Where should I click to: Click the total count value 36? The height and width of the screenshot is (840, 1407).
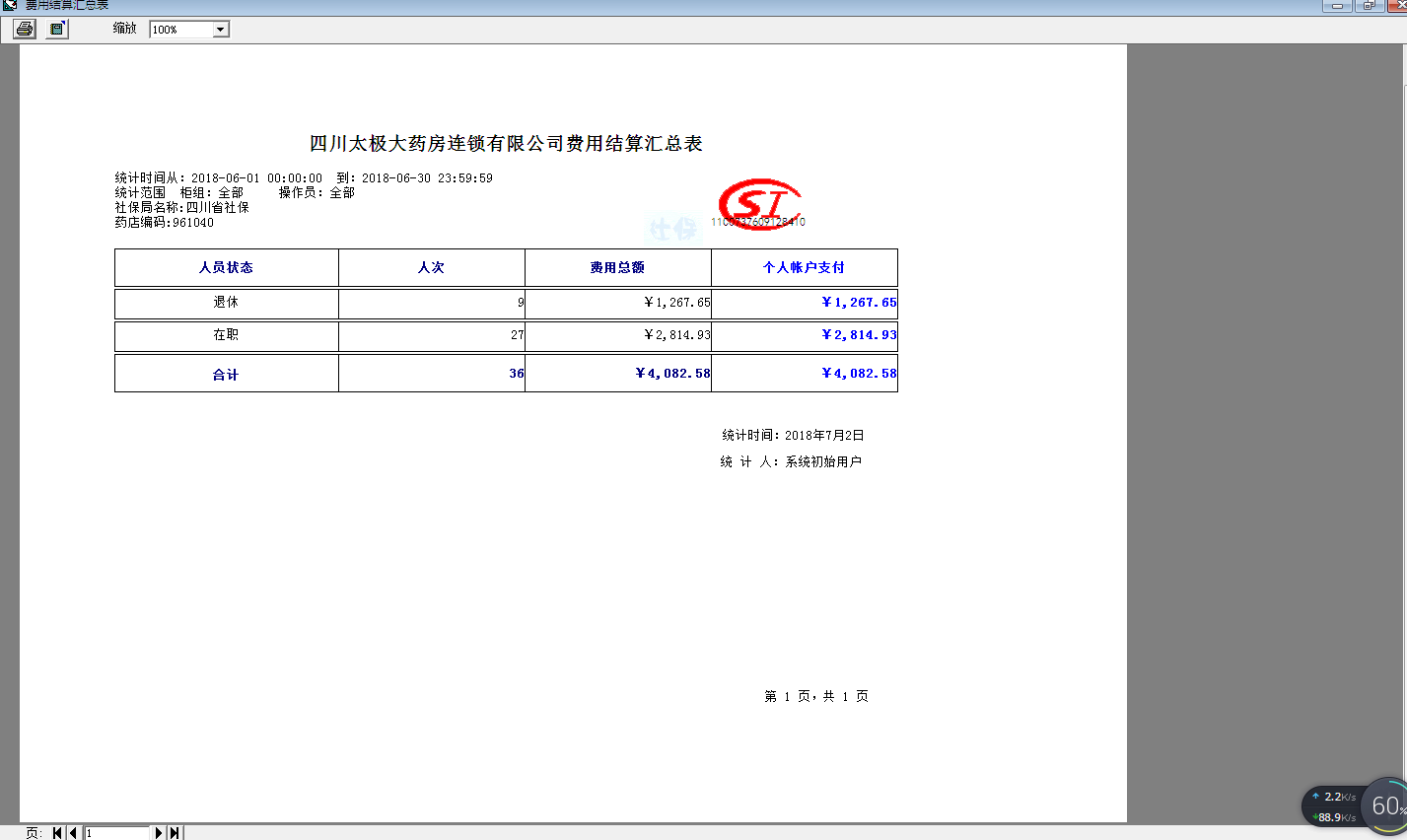pyautogui.click(x=517, y=374)
